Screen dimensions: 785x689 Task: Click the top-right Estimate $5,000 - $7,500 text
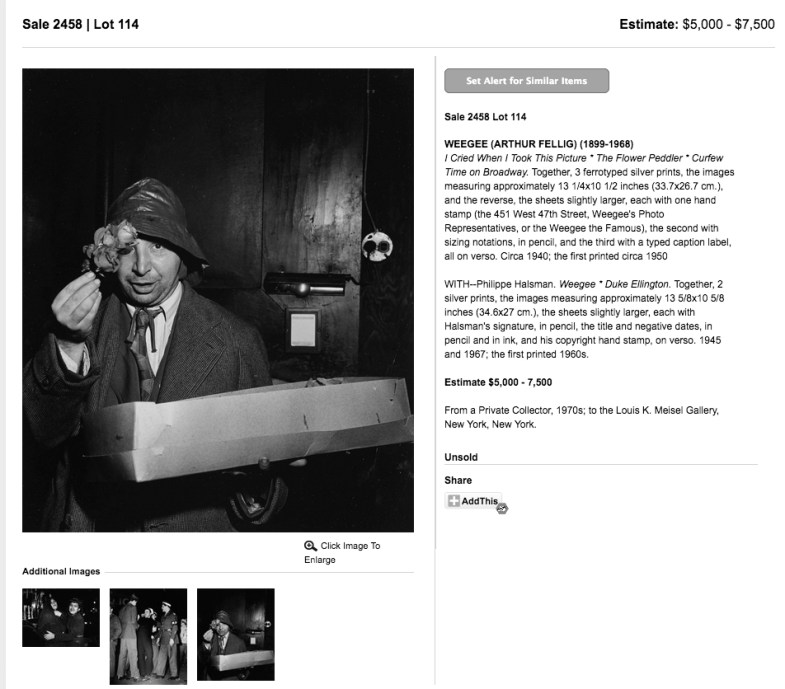tap(697, 24)
